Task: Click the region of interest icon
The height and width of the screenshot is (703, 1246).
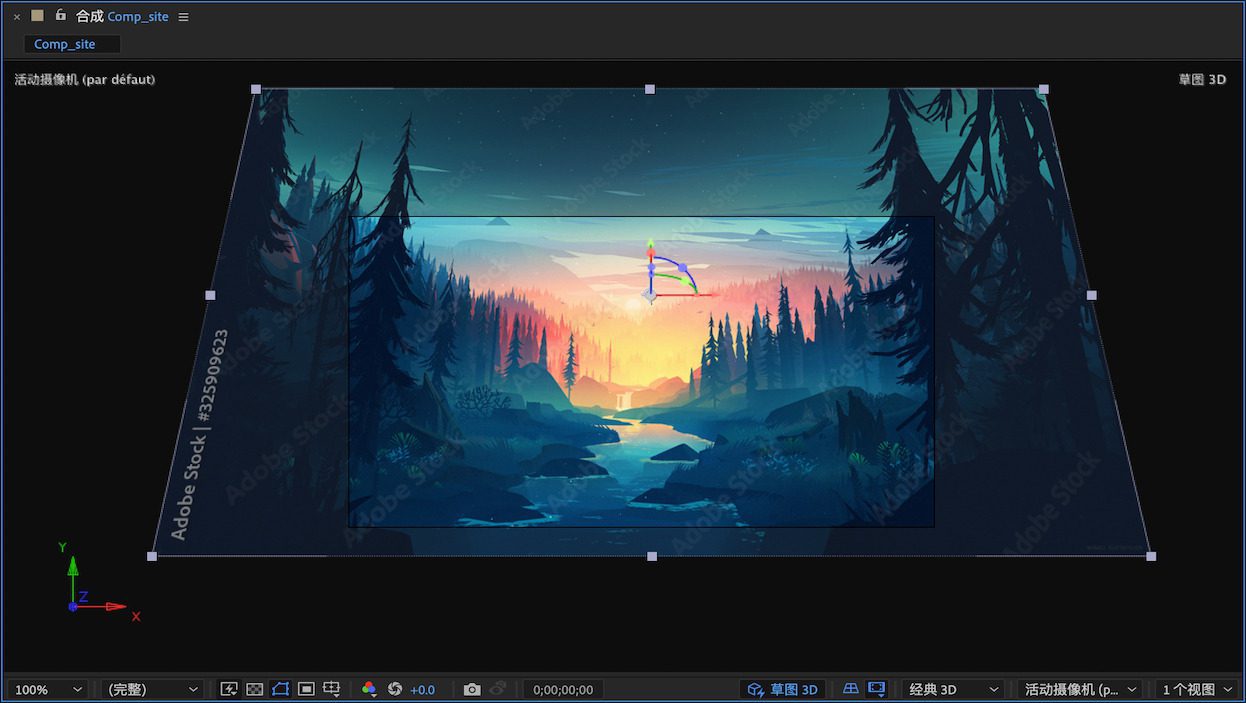Action: pyautogui.click(x=306, y=689)
